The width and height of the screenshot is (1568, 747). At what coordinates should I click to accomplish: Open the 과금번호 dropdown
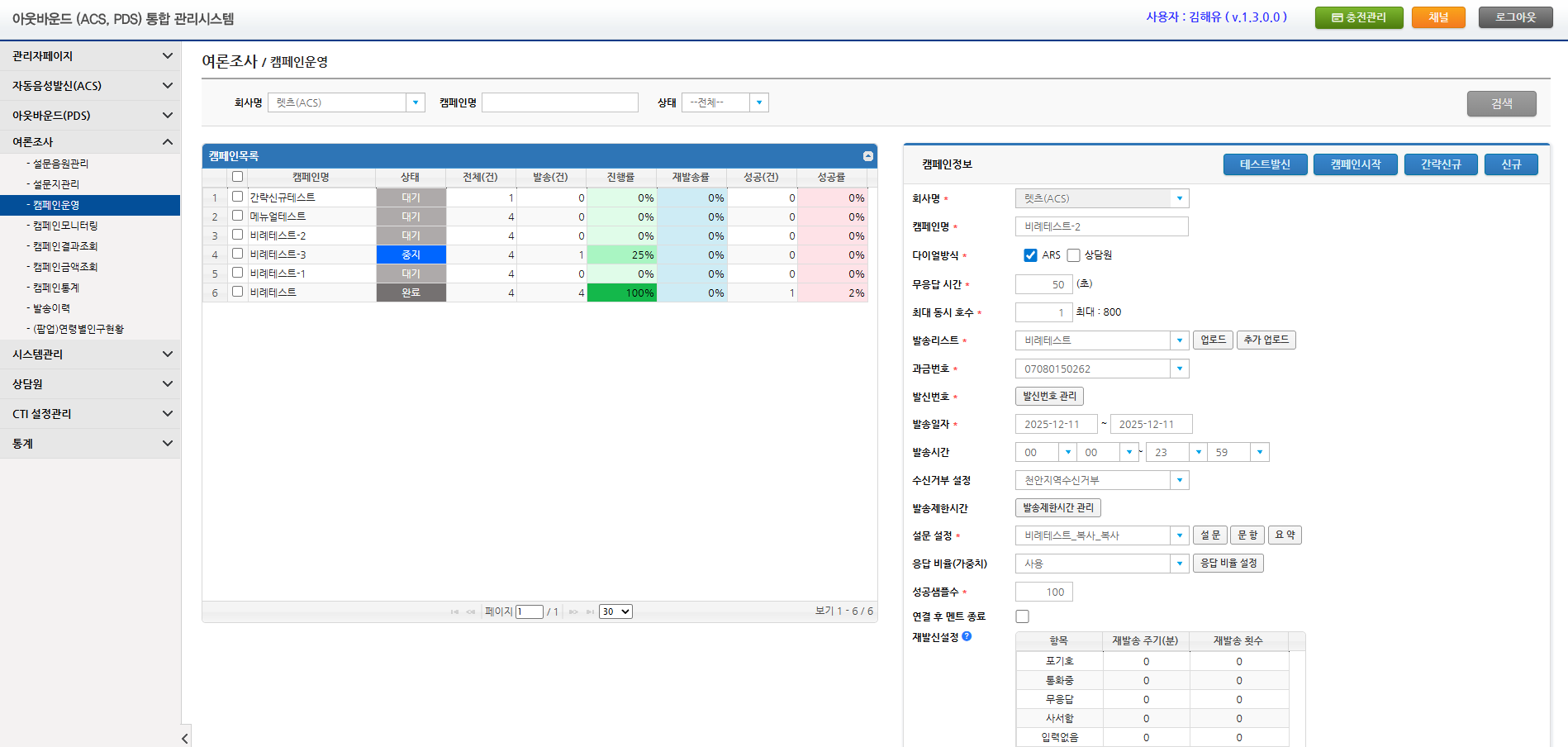point(1180,369)
